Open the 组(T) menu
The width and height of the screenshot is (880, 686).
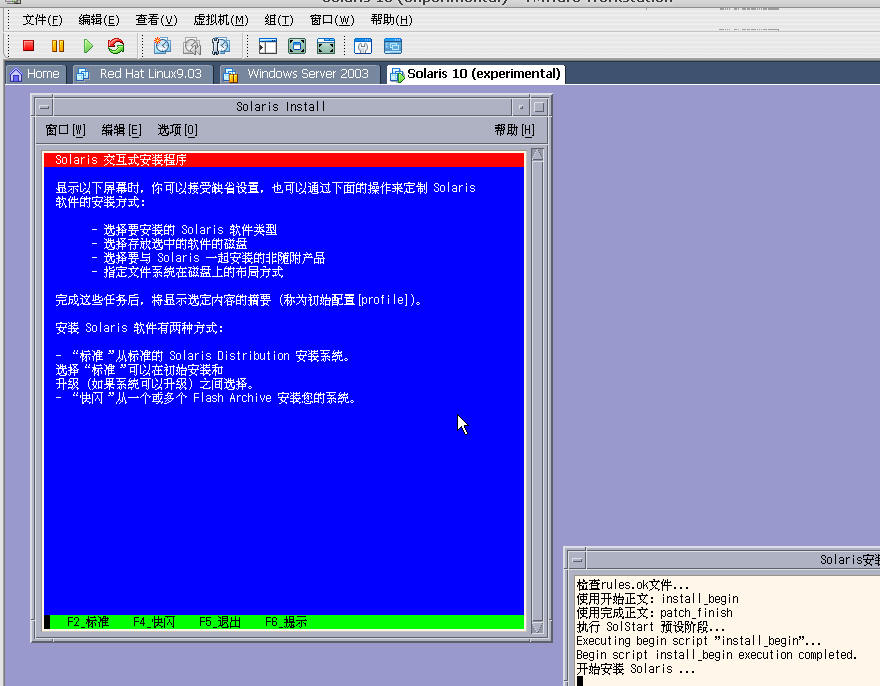pos(279,20)
